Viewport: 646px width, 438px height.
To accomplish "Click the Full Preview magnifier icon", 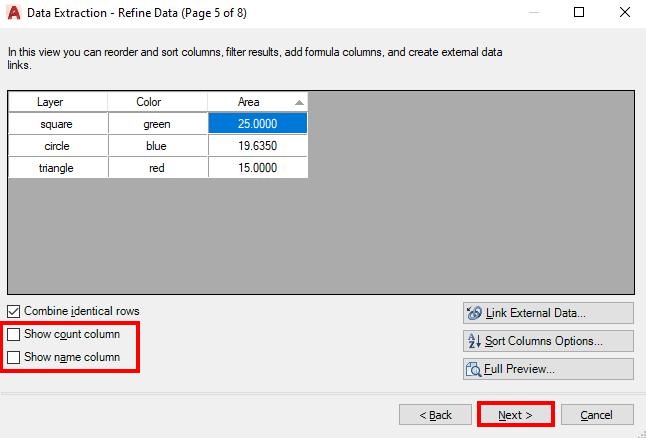I will point(473,369).
